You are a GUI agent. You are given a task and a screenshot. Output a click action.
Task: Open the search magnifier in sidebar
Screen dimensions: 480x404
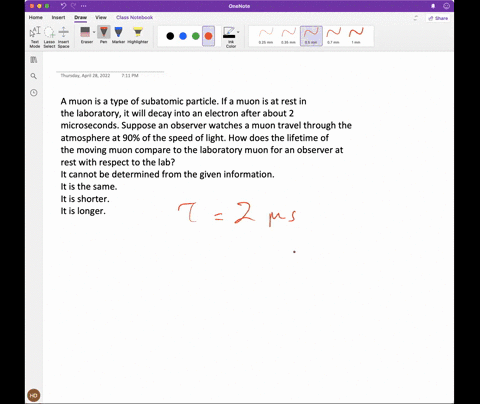34,76
